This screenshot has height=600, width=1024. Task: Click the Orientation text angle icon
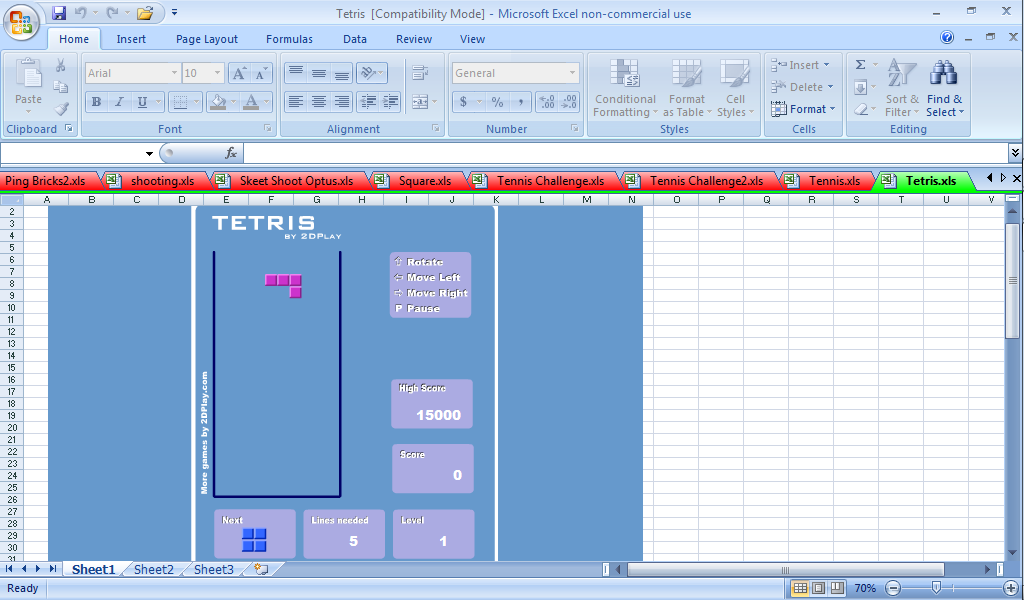(369, 72)
